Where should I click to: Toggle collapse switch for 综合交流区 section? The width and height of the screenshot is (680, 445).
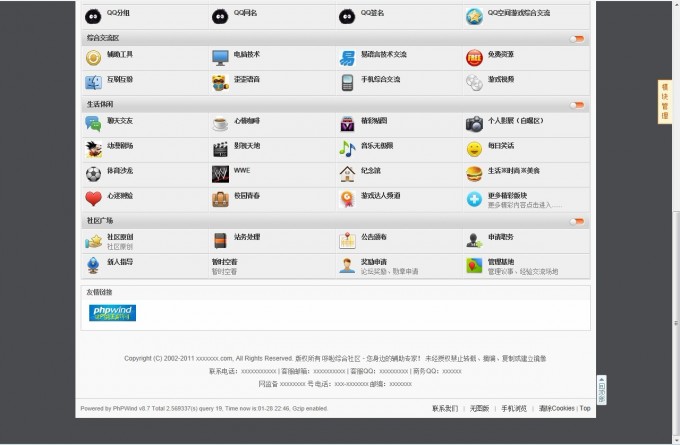[x=577, y=39]
